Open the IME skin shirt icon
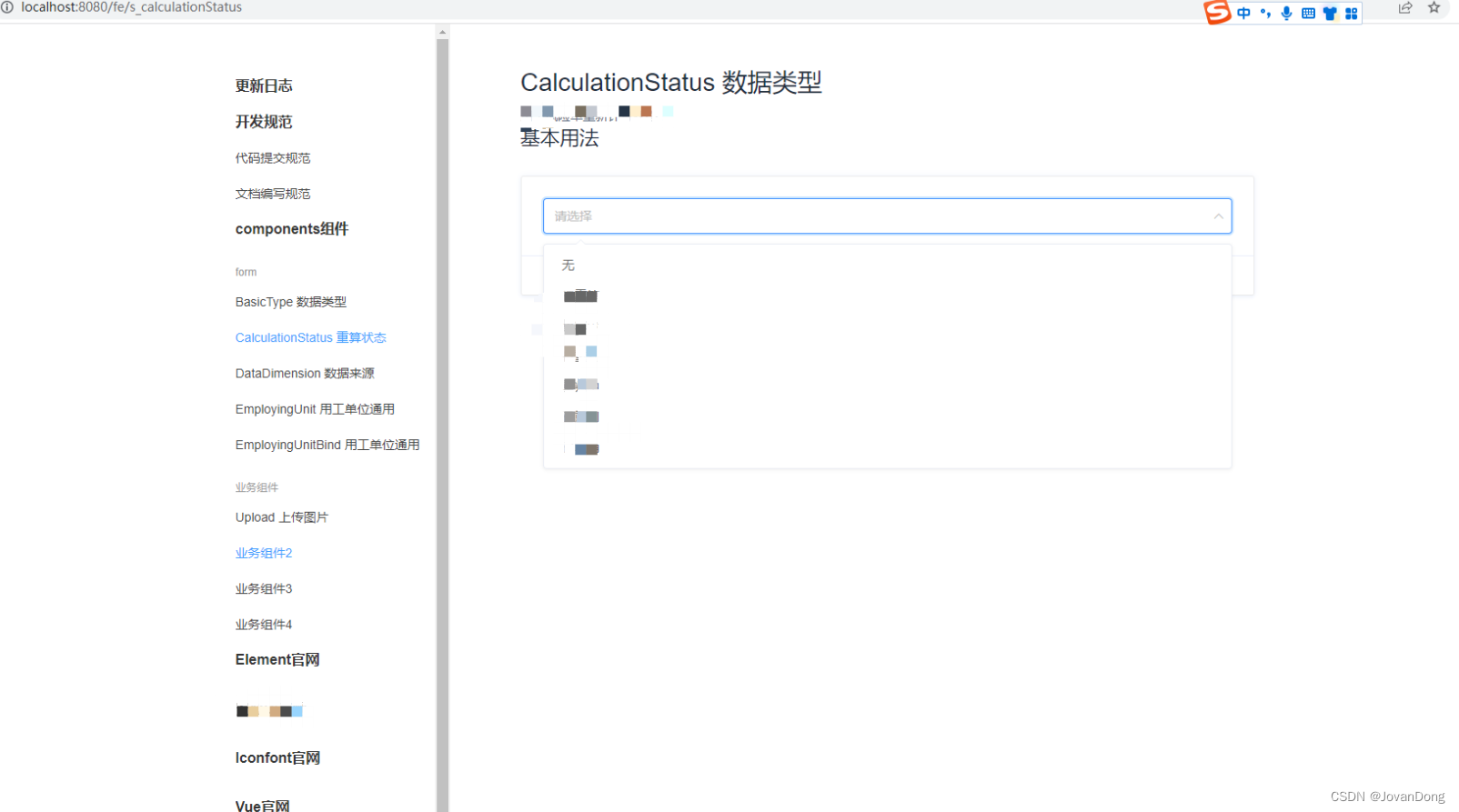 tap(1330, 13)
